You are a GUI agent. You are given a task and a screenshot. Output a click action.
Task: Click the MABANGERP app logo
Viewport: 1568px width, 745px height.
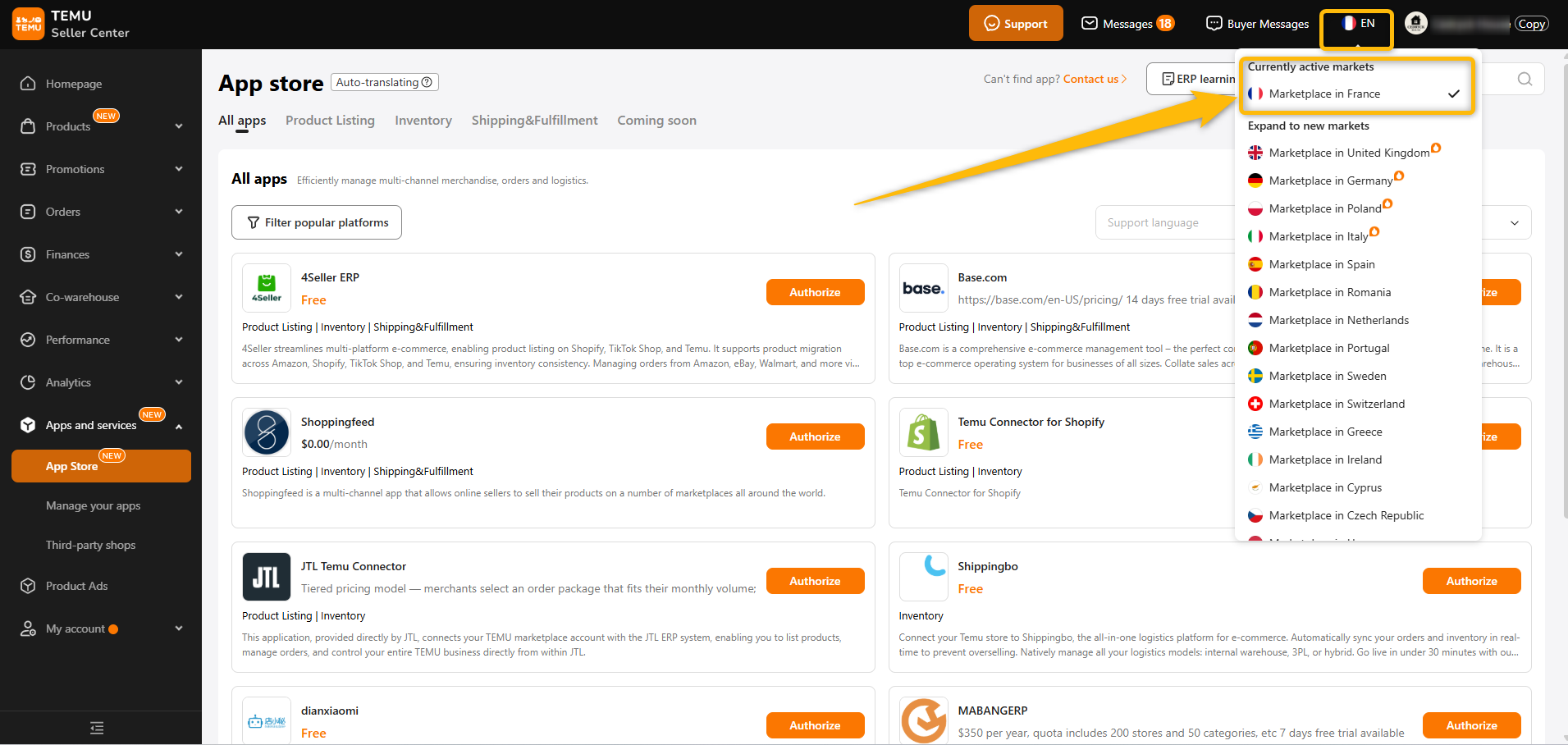[924, 721]
